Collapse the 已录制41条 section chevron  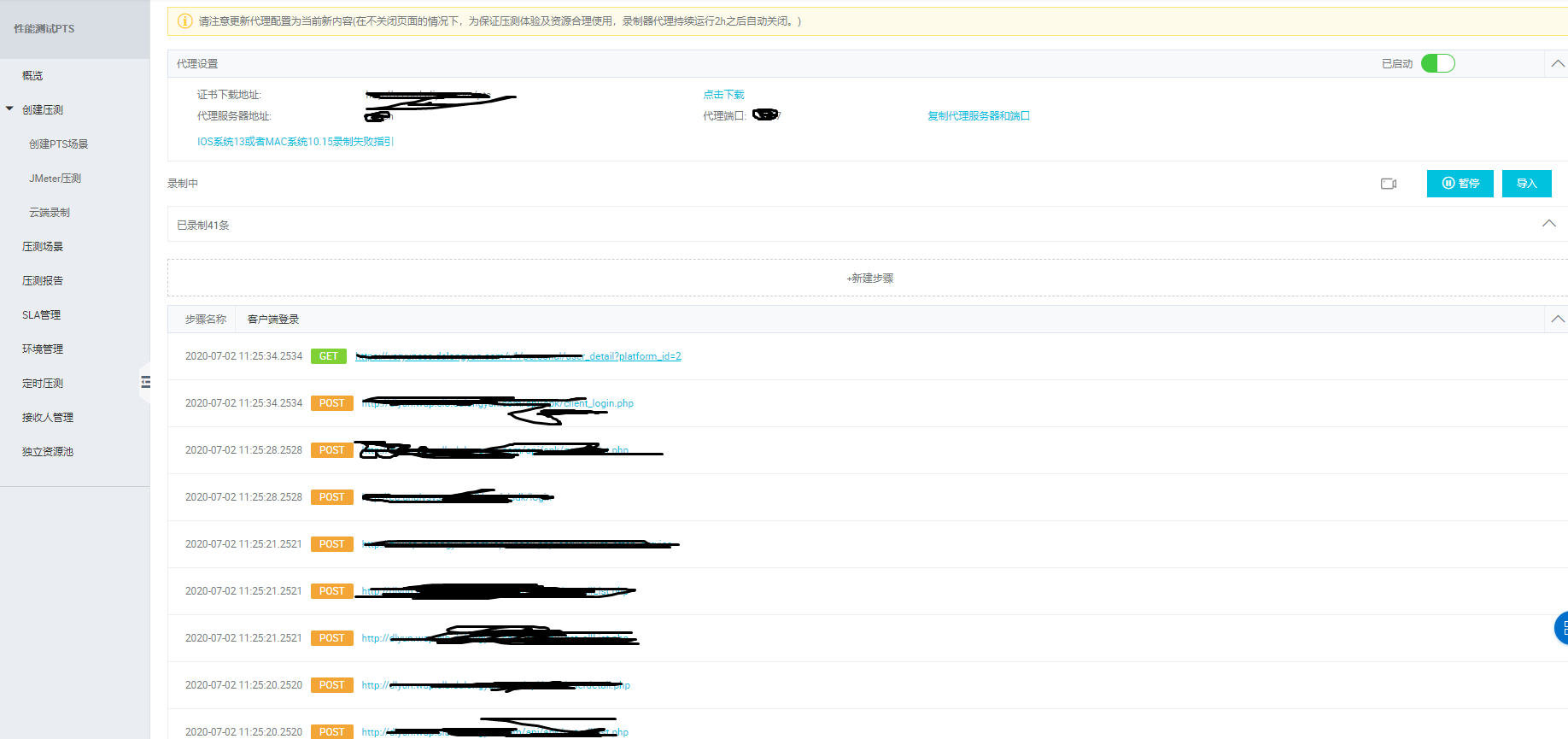[1548, 224]
